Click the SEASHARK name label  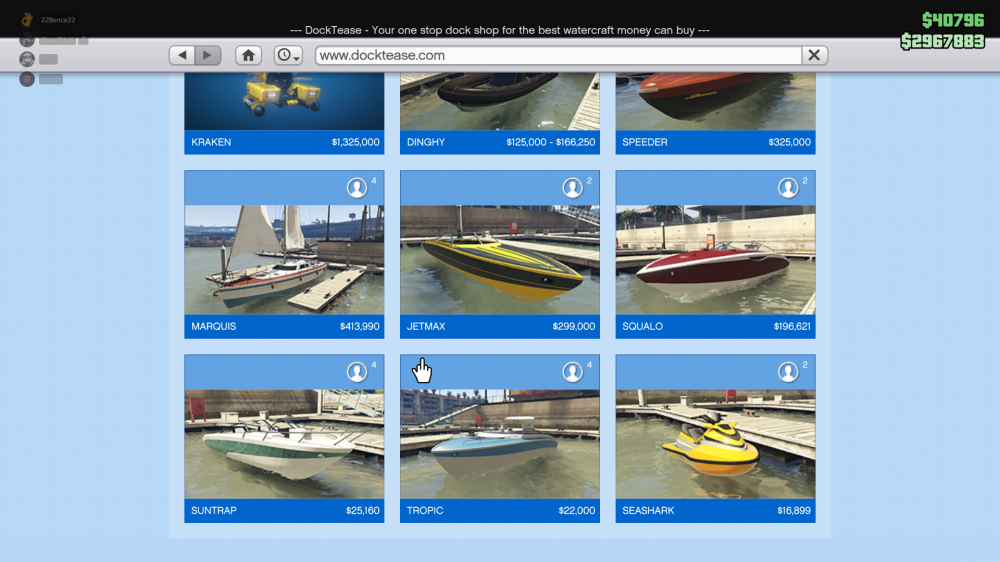pyautogui.click(x=648, y=511)
